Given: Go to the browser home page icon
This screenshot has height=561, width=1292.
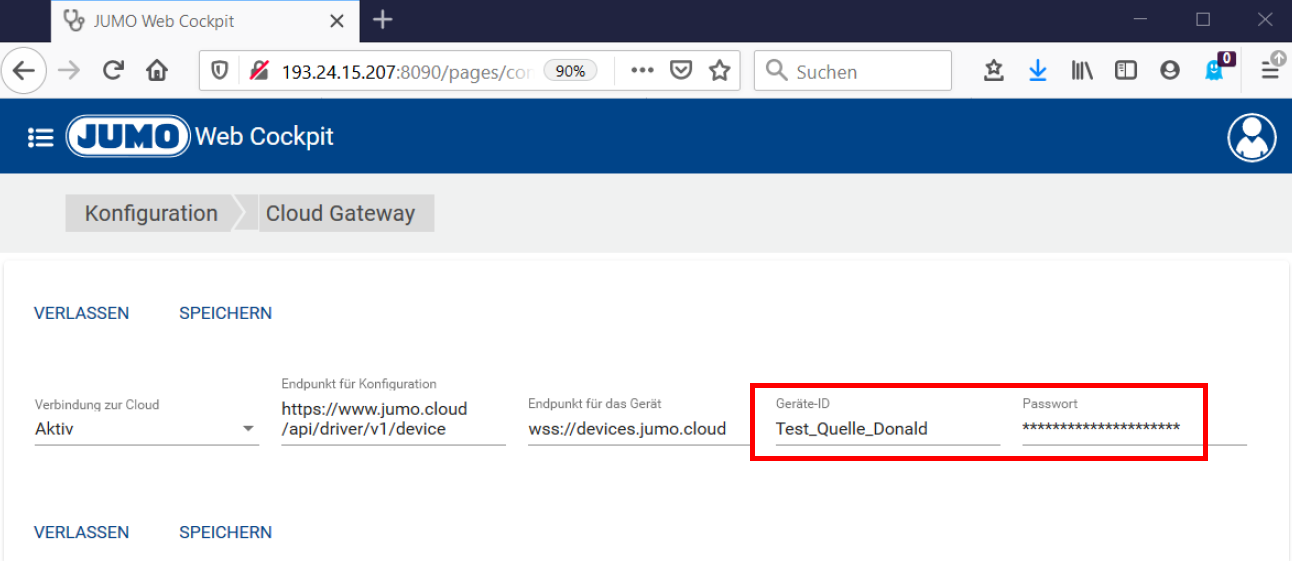Looking at the screenshot, I should pyautogui.click(x=157, y=71).
